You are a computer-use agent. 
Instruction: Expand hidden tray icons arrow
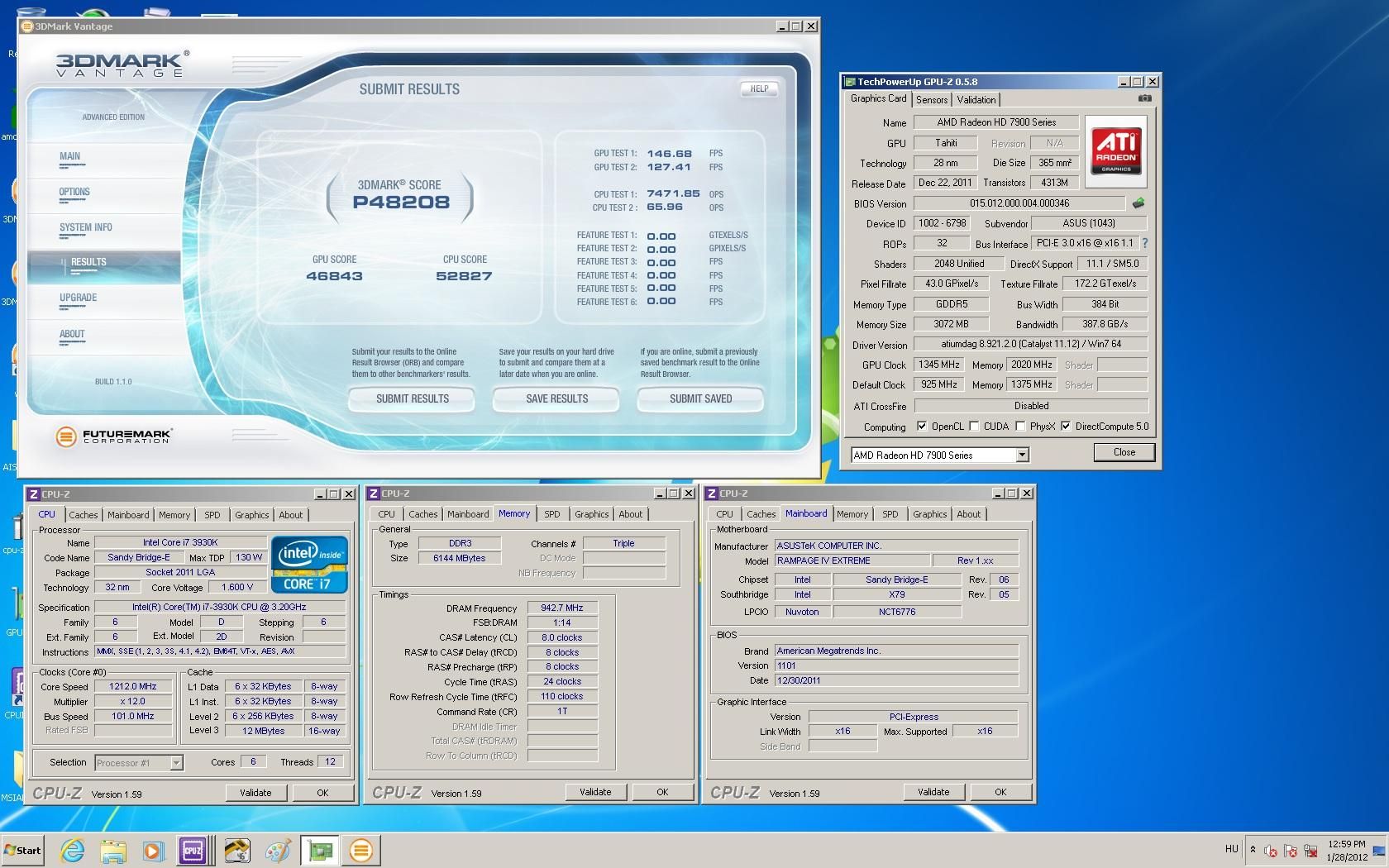[1253, 849]
